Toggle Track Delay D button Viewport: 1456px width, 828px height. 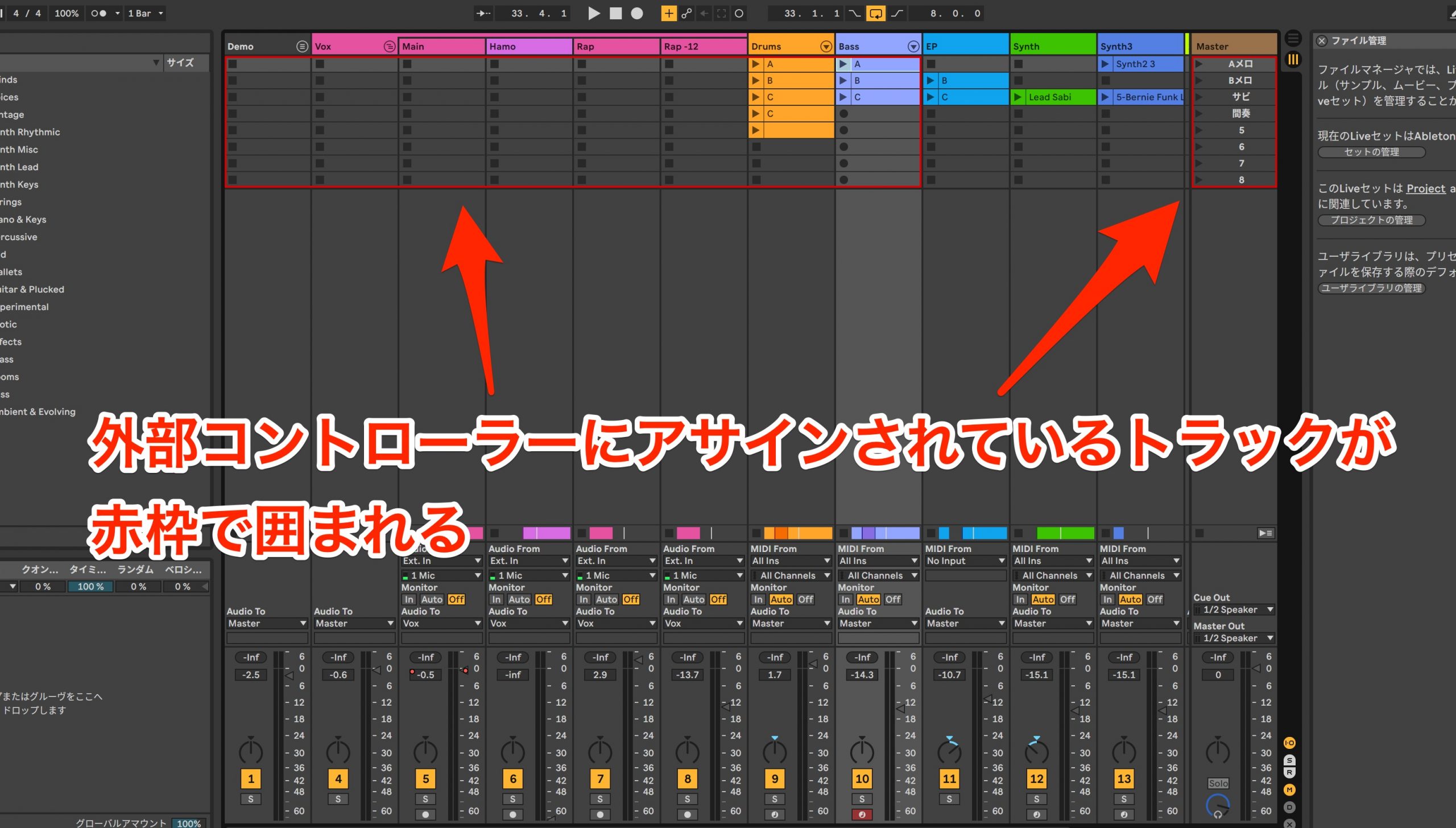click(x=1289, y=807)
